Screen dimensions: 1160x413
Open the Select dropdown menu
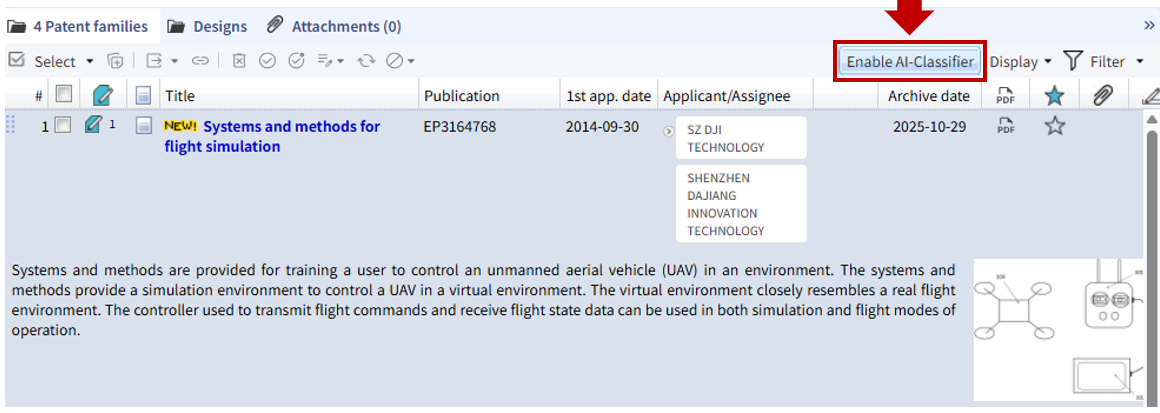64,61
